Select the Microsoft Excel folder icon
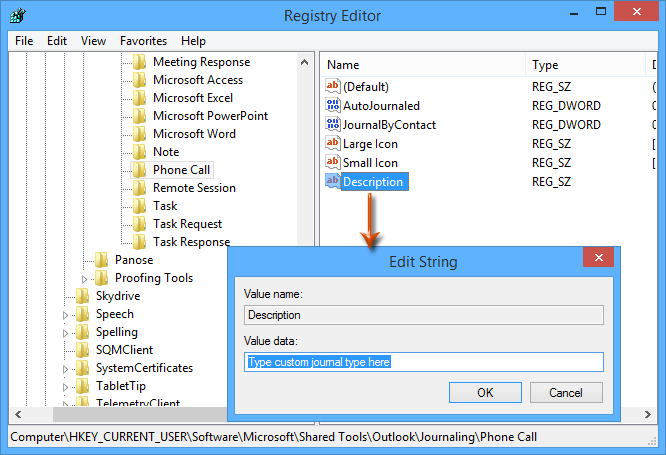 139,98
